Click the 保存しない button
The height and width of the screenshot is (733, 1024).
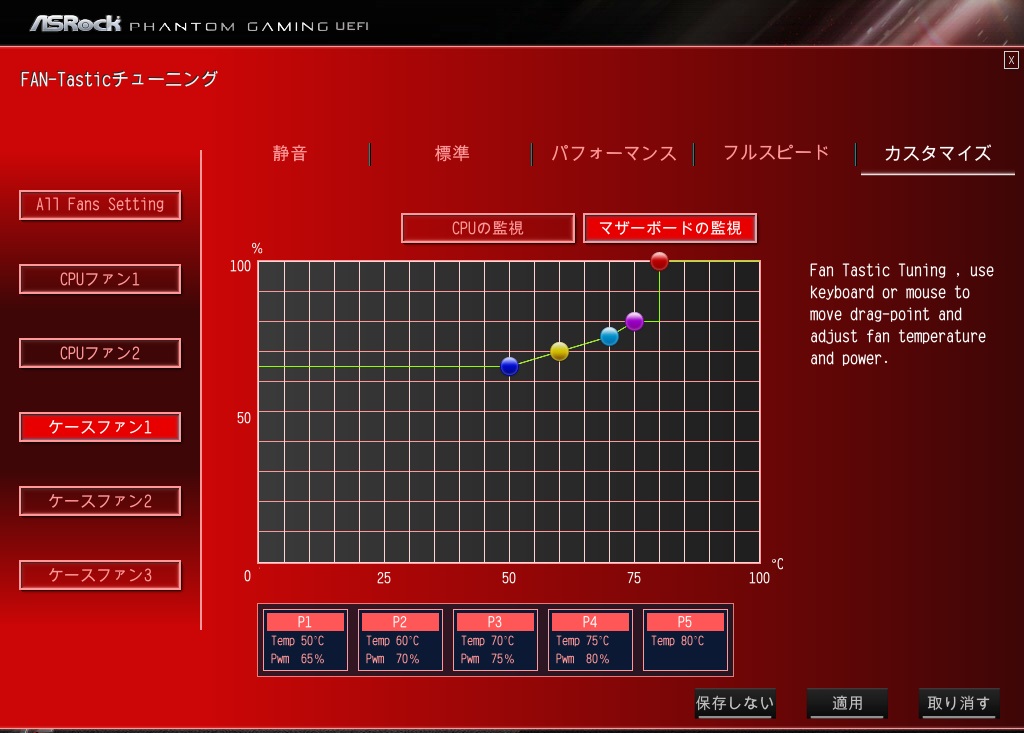pyautogui.click(x=735, y=703)
